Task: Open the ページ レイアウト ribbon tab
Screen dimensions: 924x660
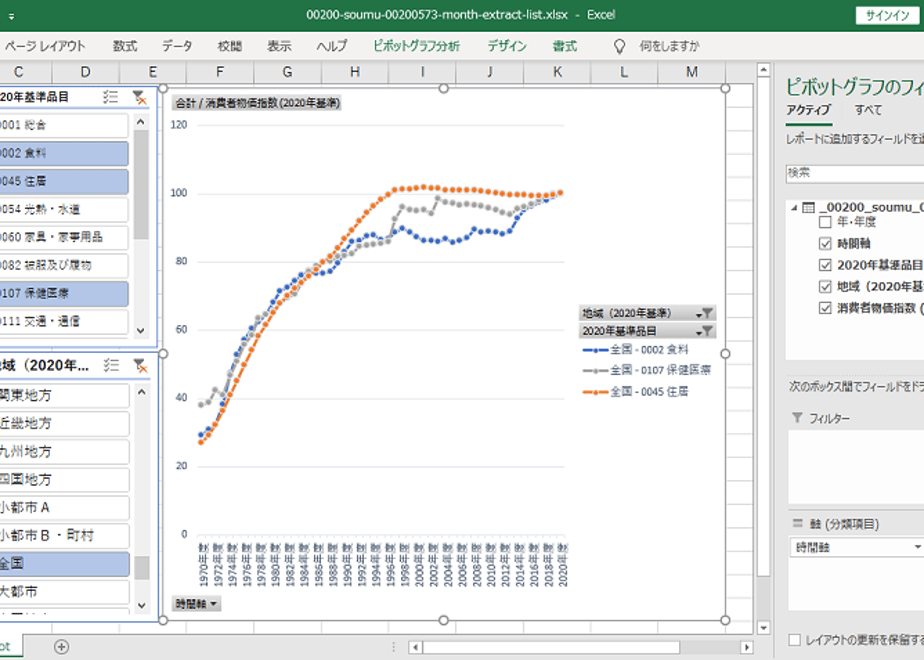Action: pyautogui.click(x=45, y=46)
